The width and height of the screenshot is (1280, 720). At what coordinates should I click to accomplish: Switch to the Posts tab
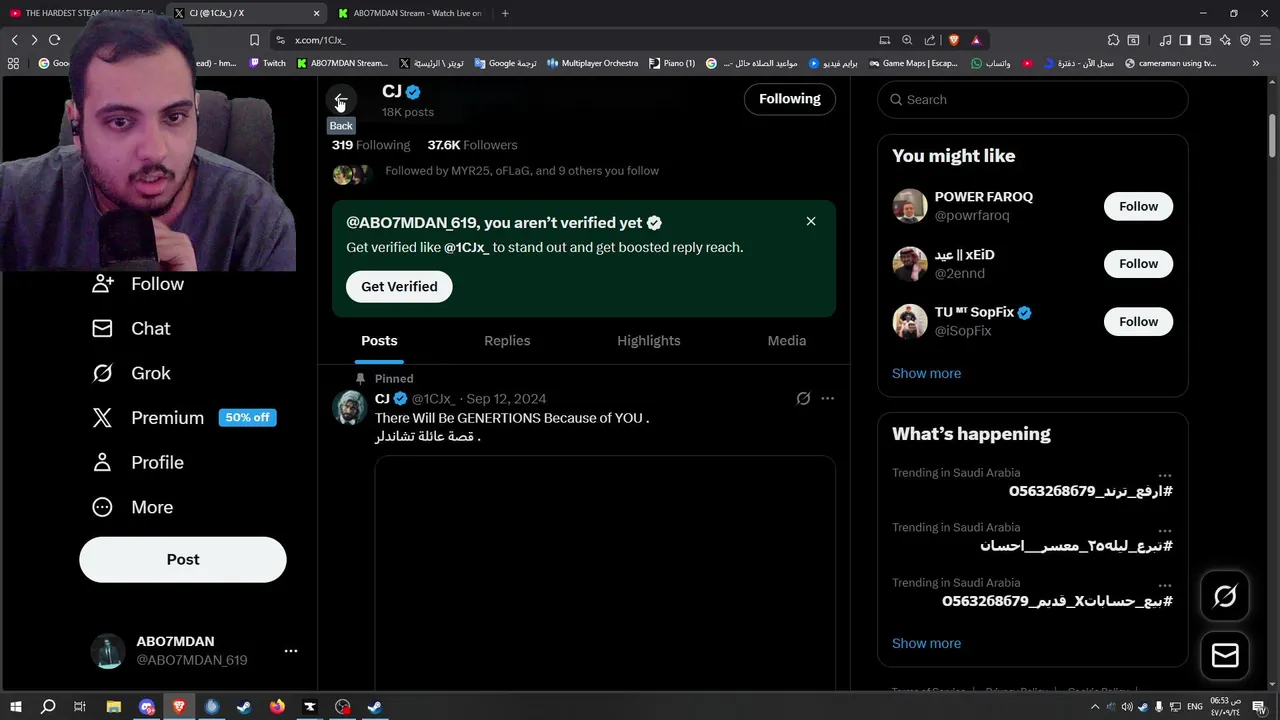[379, 341]
